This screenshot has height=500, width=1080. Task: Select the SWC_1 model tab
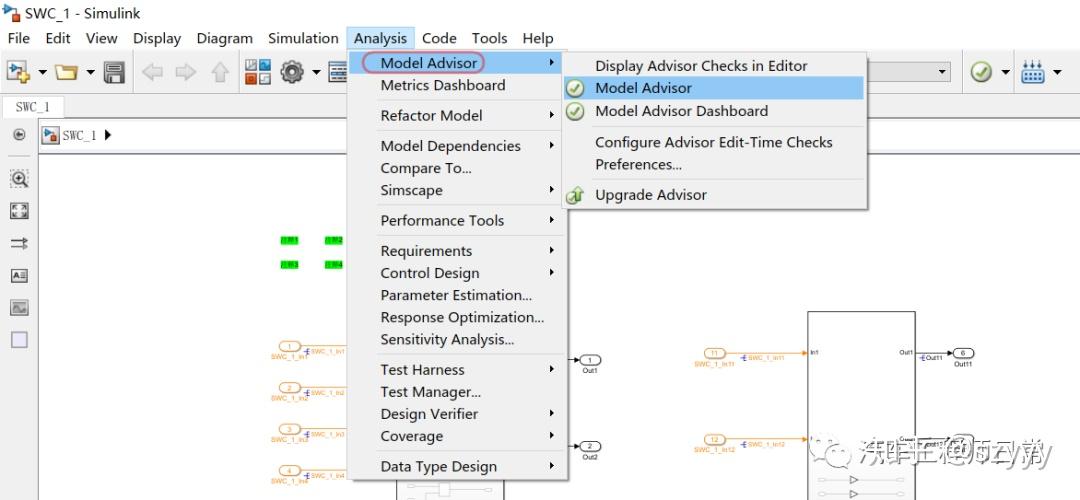coord(32,106)
